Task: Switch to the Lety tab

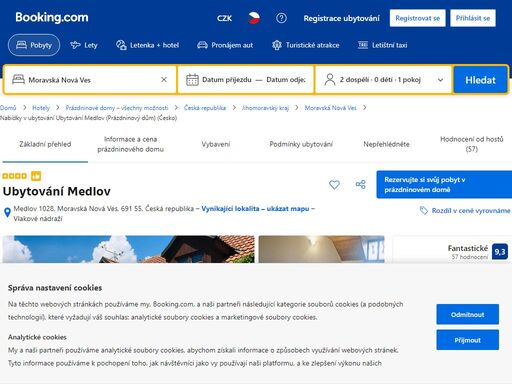Action: click(84, 45)
